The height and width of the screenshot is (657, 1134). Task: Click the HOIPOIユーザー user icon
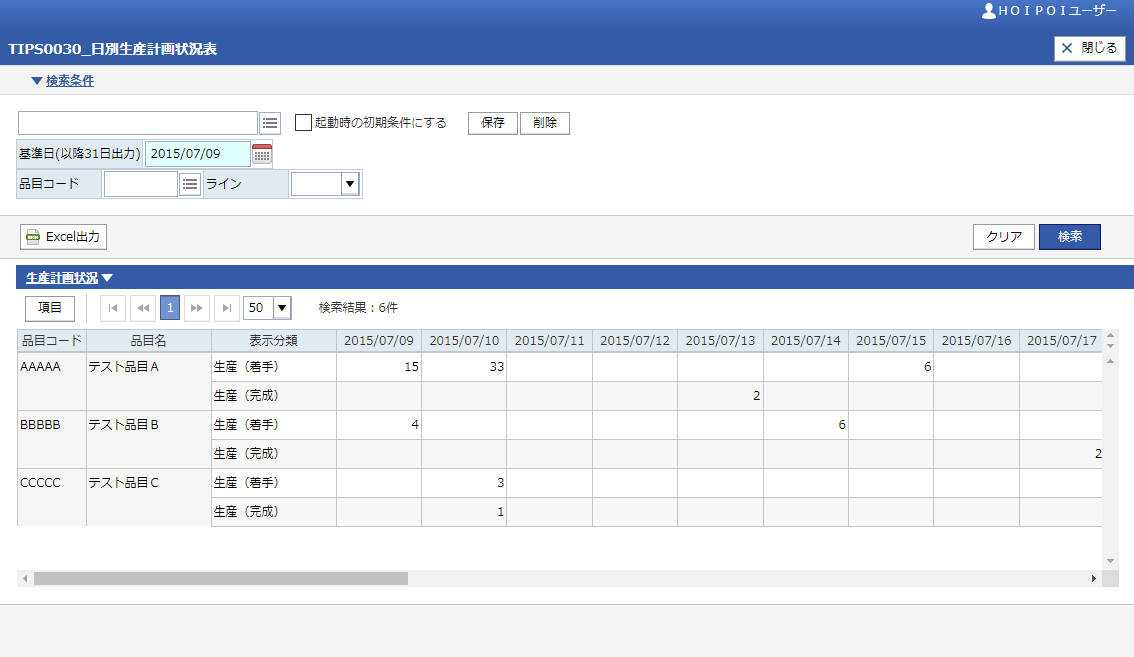coord(989,11)
